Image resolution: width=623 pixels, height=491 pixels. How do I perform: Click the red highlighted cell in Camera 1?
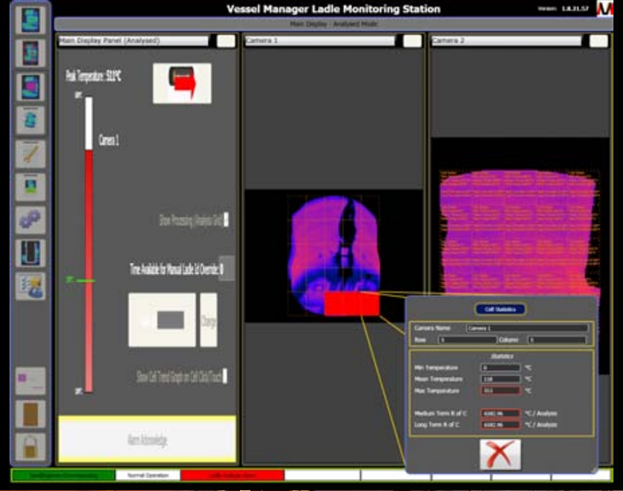point(352,304)
